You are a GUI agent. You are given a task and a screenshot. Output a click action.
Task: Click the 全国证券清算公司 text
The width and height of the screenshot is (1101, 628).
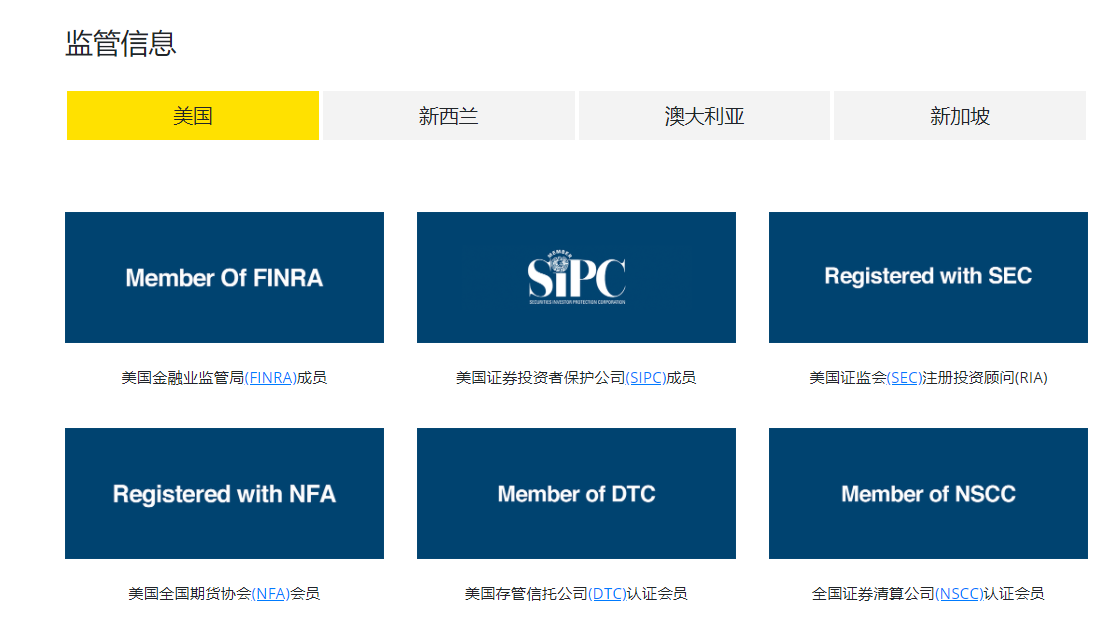[873, 594]
